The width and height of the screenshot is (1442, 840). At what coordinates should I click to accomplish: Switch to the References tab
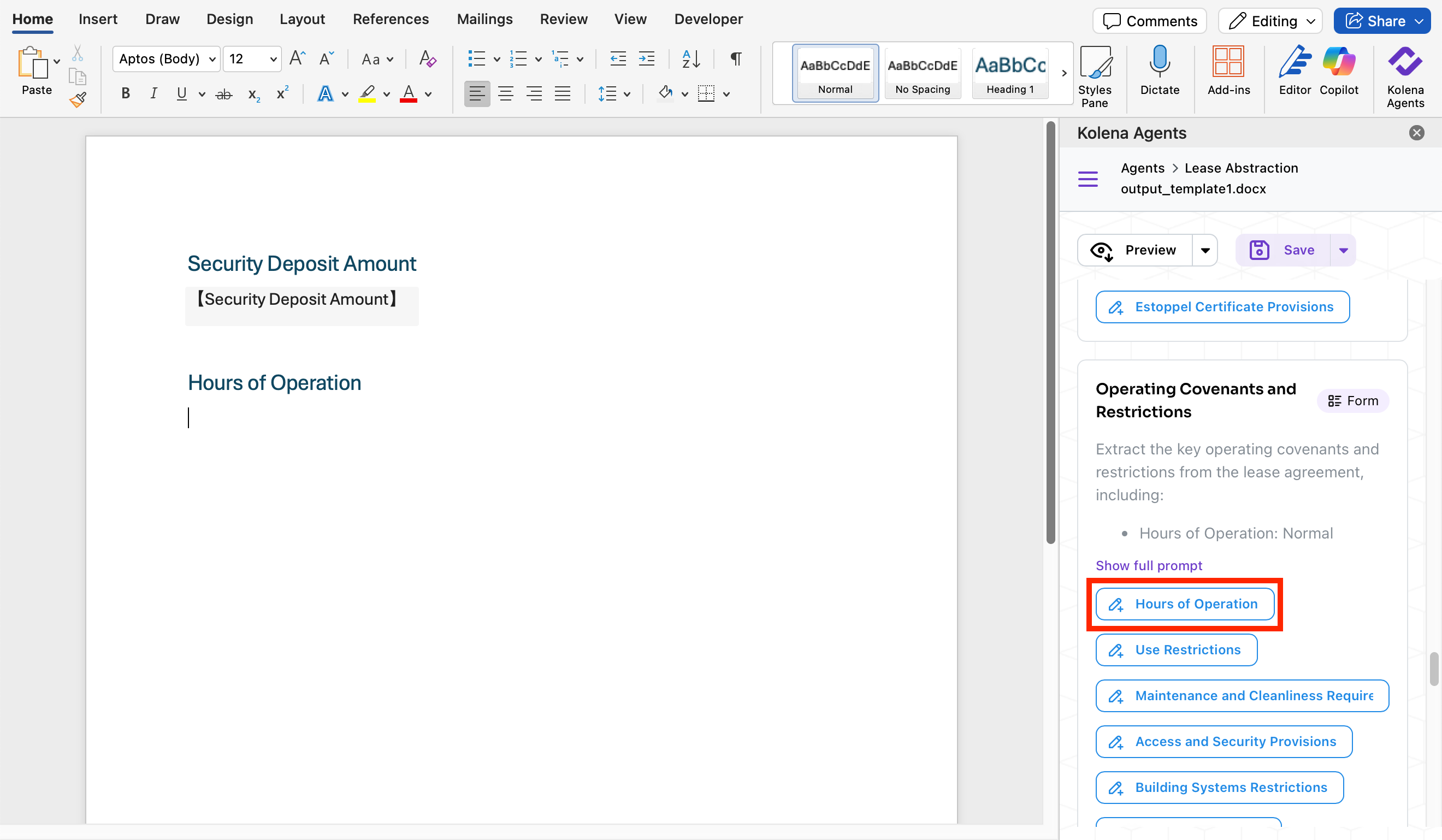click(390, 19)
